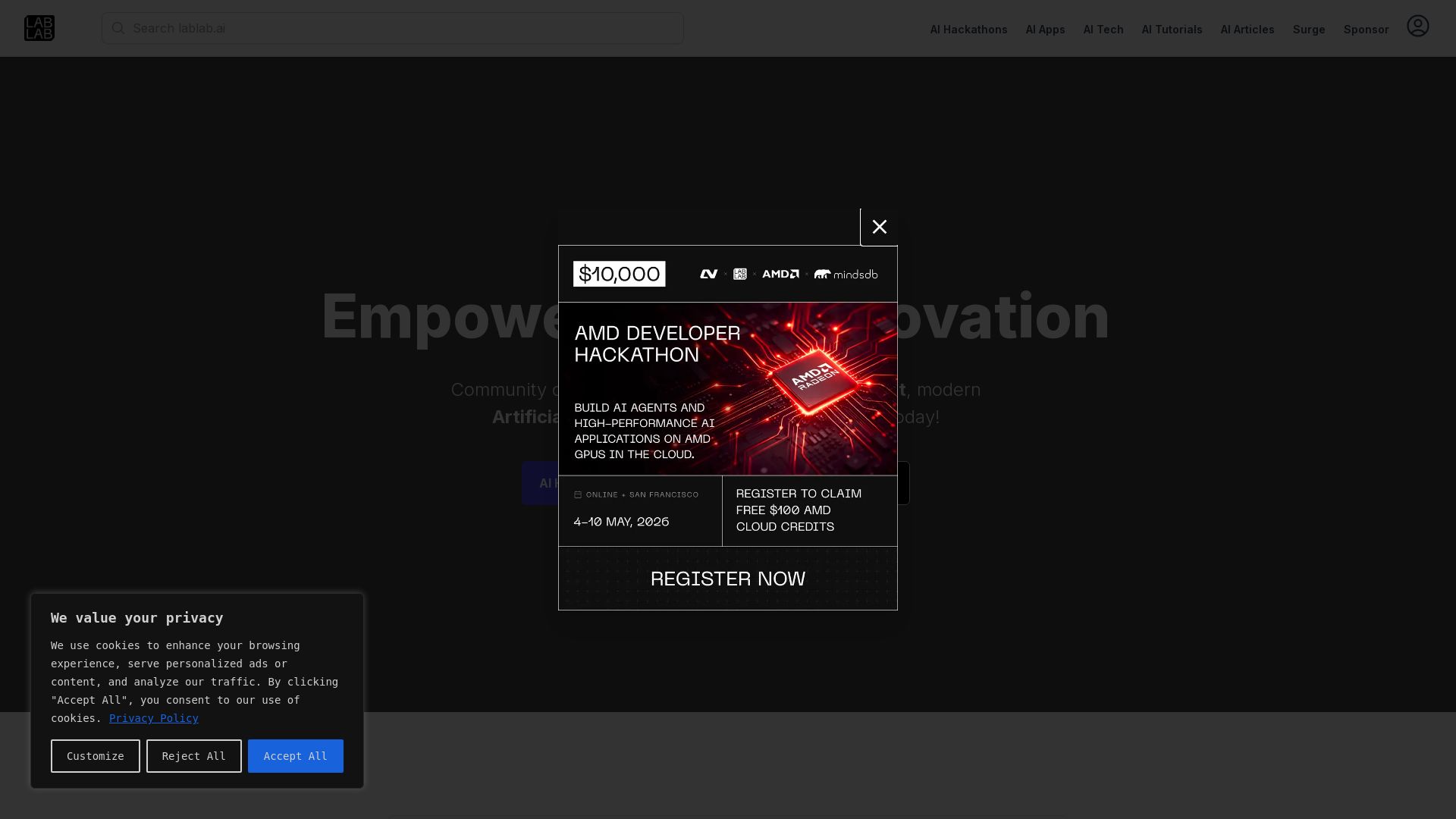
Task: Go to AI Tech section
Action: coord(1103,30)
